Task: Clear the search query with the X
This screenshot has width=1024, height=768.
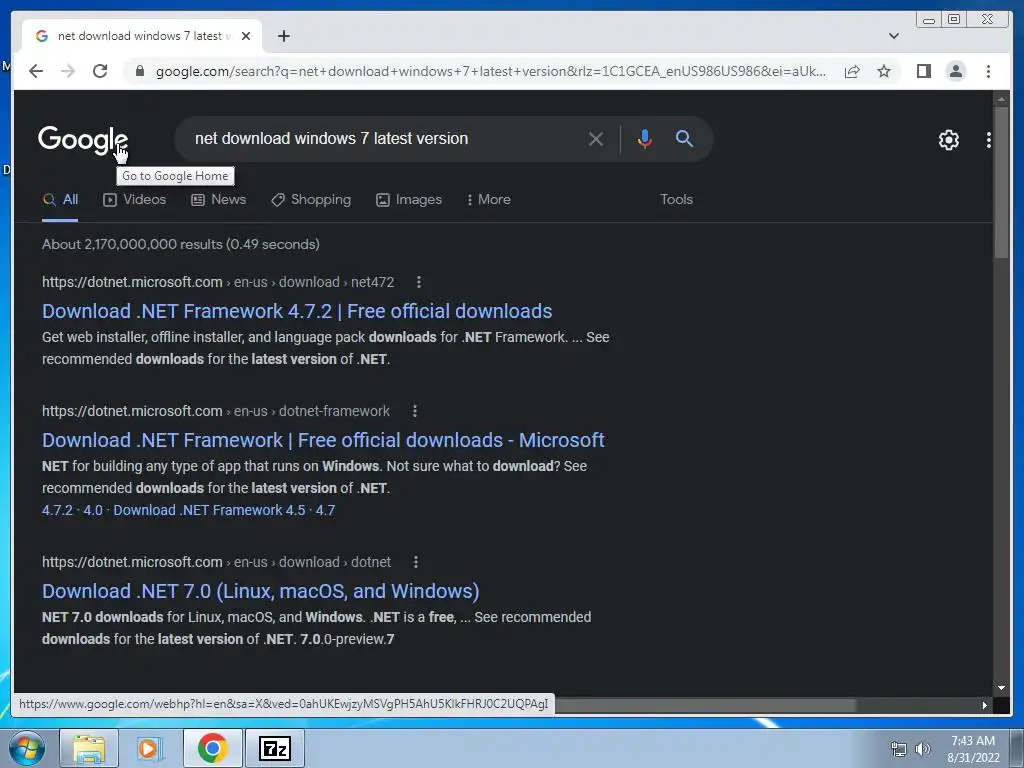Action: pos(596,138)
